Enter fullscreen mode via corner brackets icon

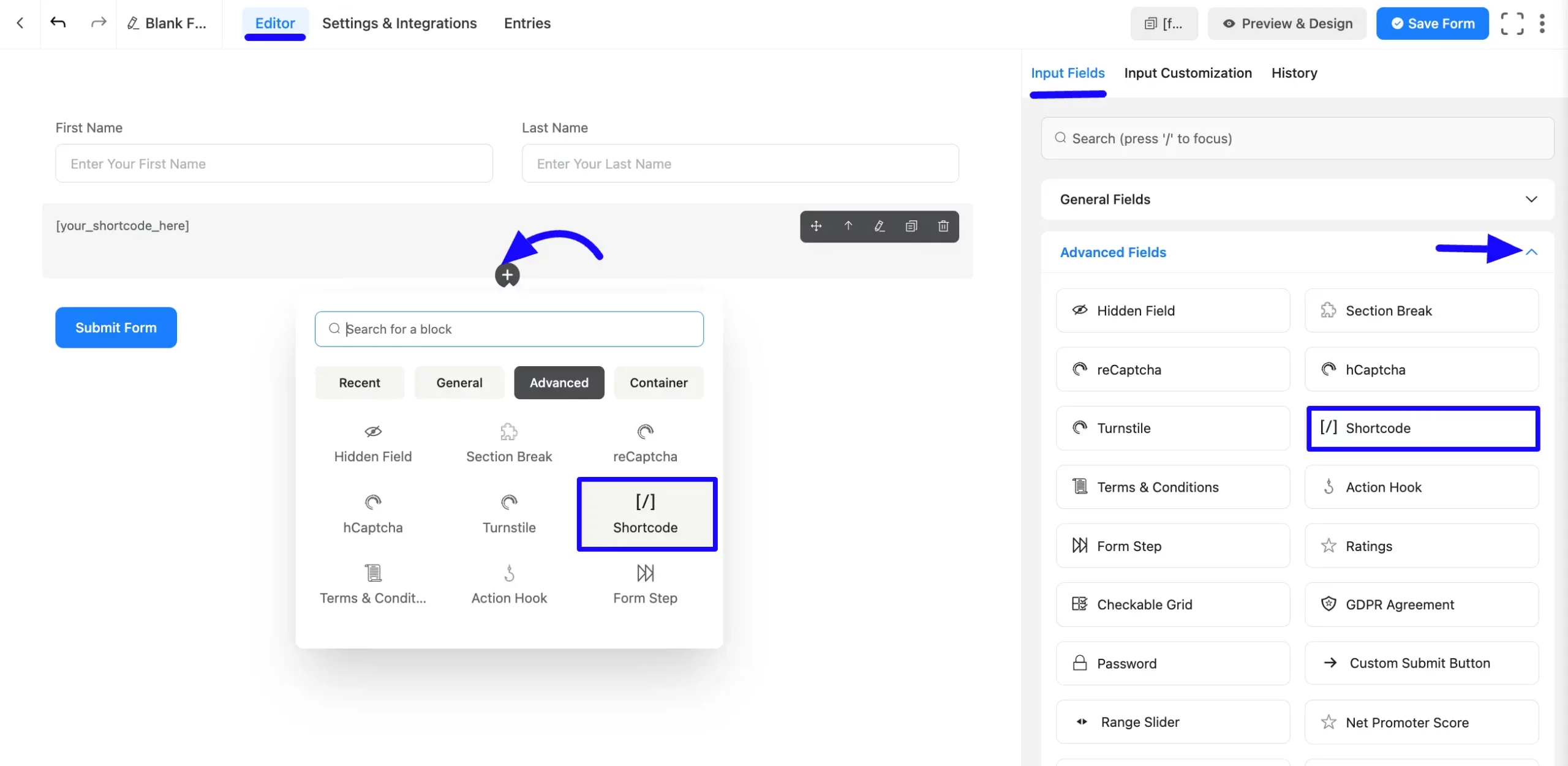click(1512, 23)
